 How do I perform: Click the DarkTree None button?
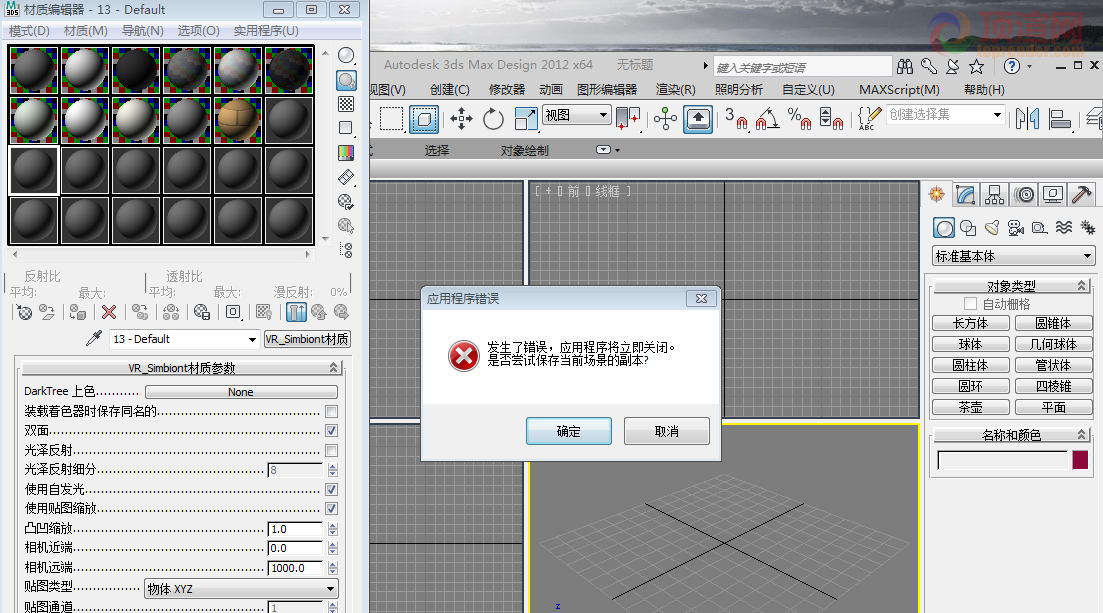click(x=241, y=392)
